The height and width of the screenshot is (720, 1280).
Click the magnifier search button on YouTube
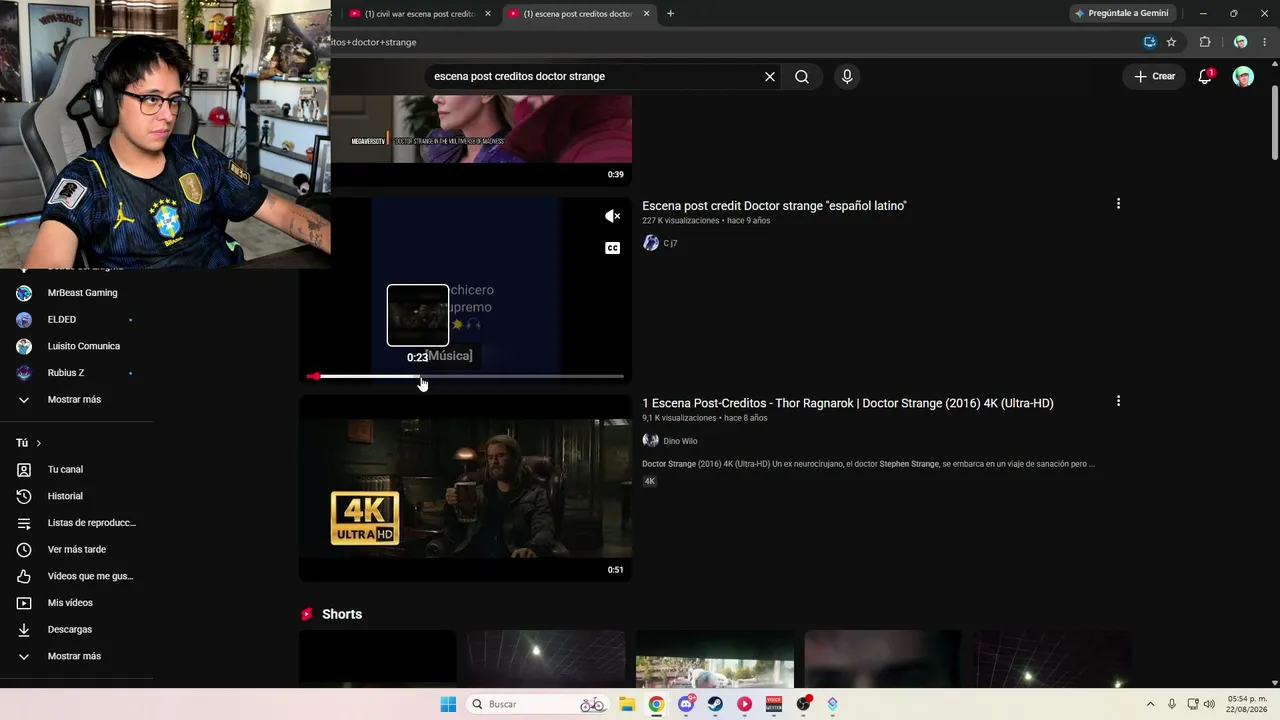click(802, 76)
